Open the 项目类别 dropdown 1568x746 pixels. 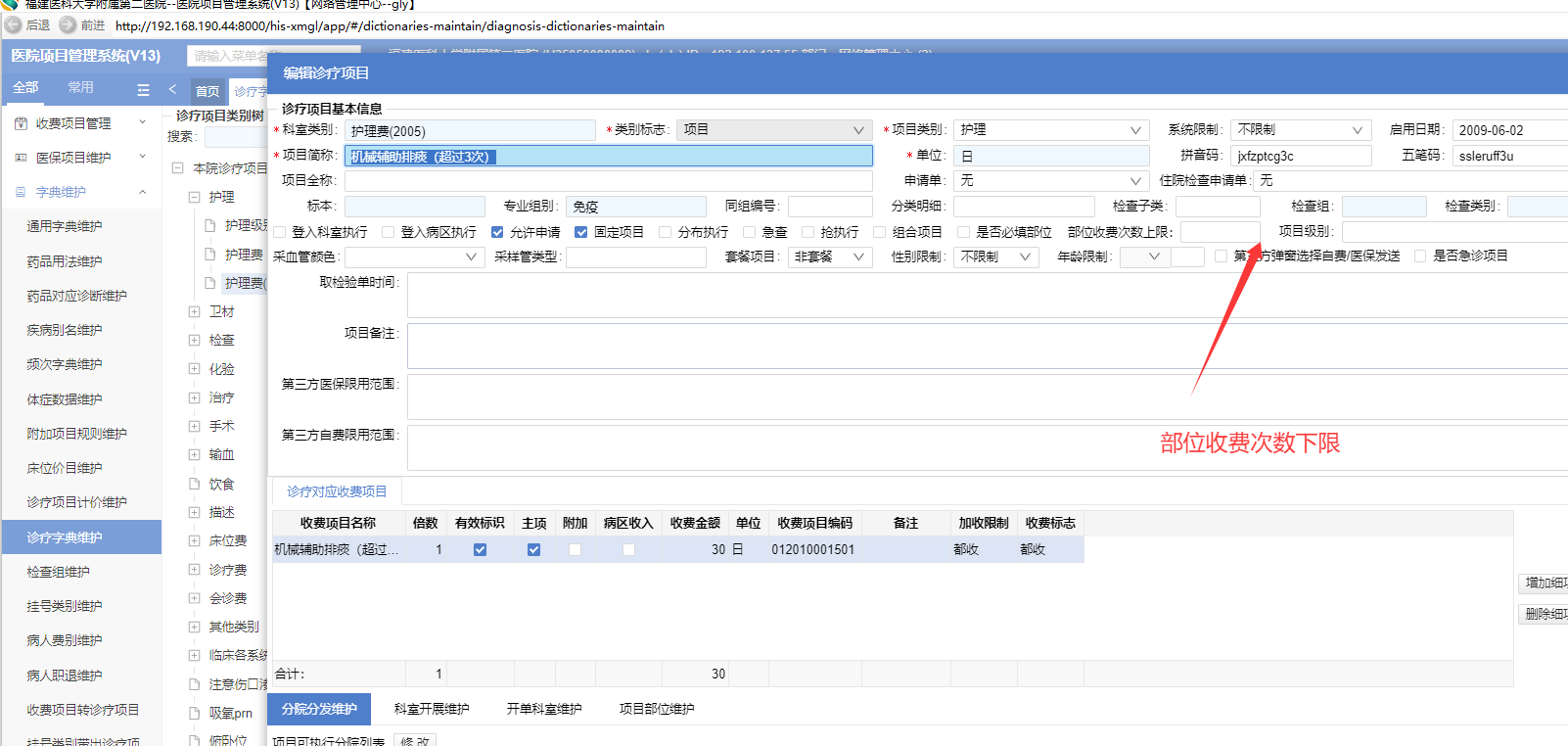[1051, 130]
